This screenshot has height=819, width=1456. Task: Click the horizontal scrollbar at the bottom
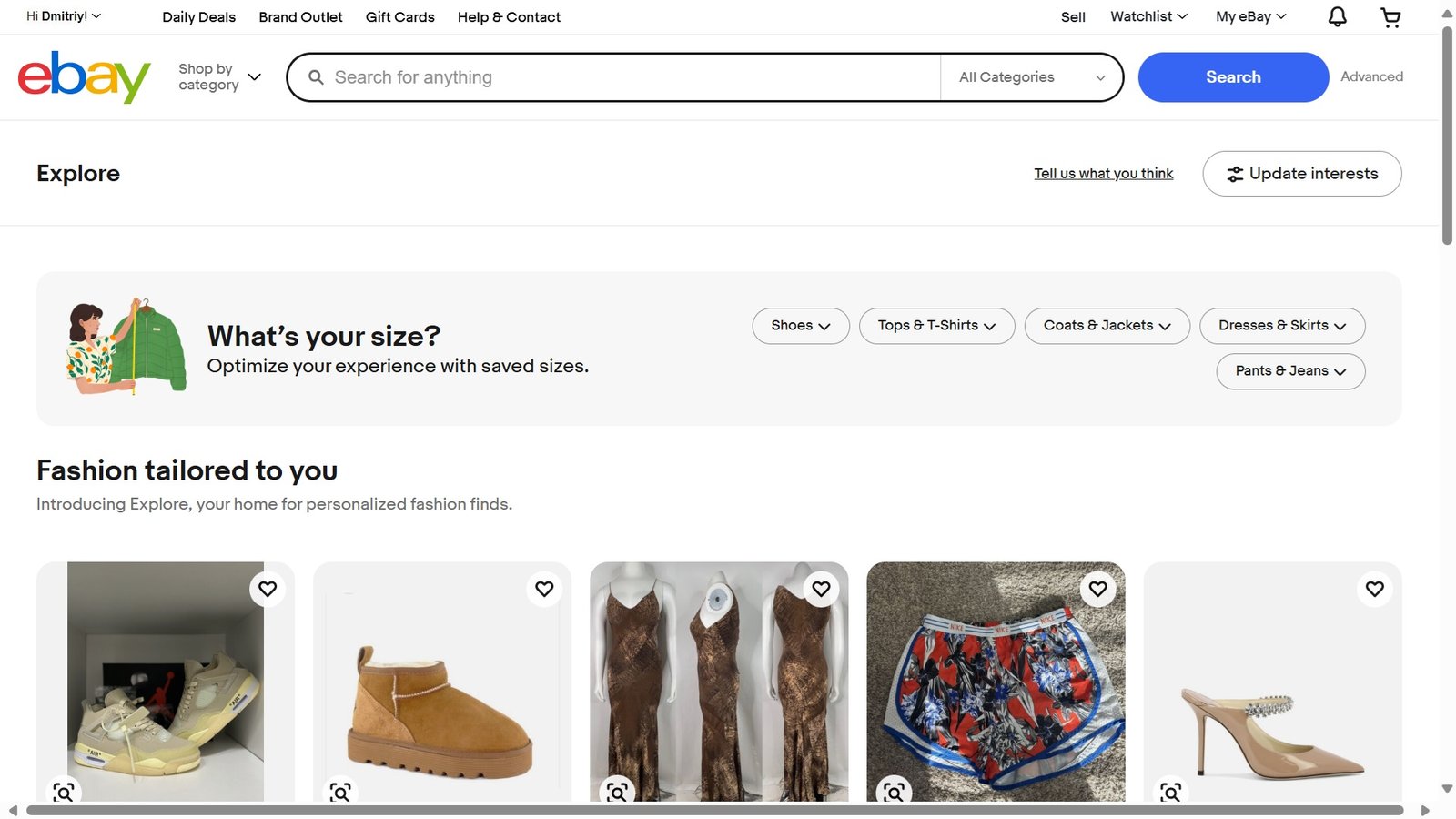pos(714,810)
